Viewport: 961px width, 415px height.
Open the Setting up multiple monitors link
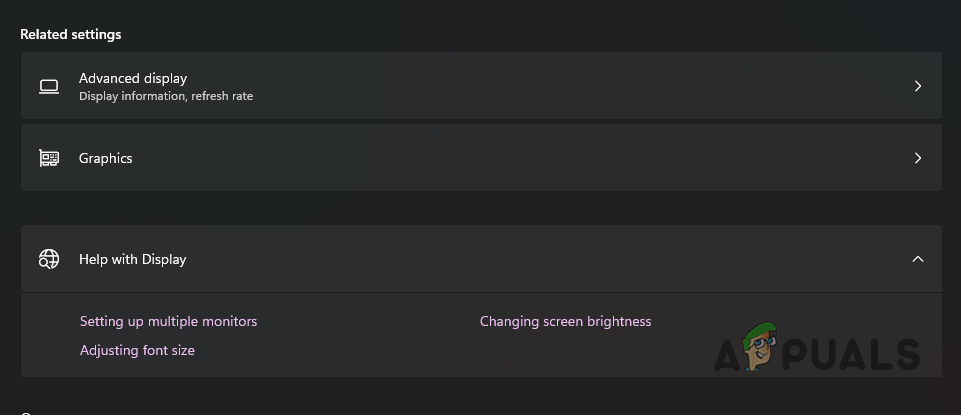pyautogui.click(x=168, y=321)
